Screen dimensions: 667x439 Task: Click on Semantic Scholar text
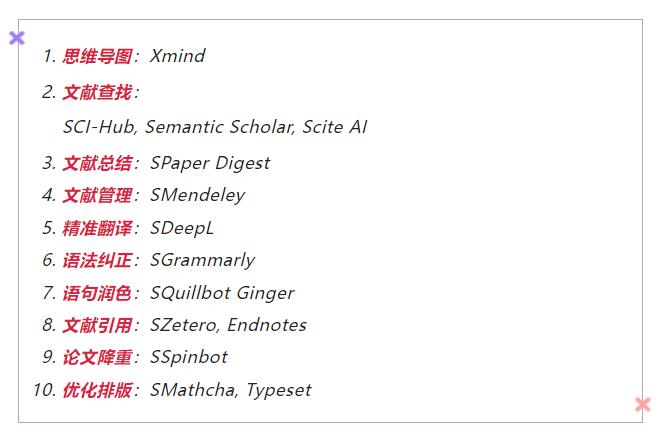click(x=219, y=127)
